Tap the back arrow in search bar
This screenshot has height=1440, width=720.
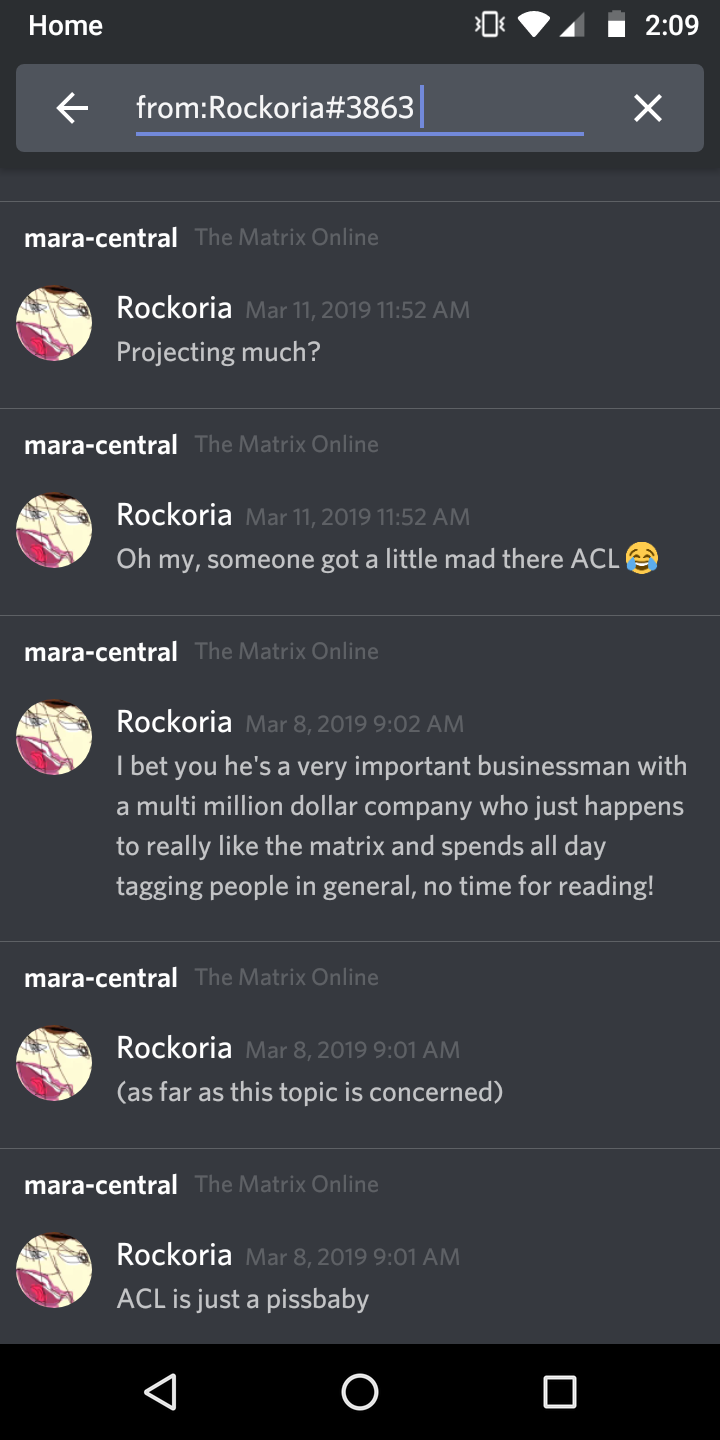click(x=72, y=108)
